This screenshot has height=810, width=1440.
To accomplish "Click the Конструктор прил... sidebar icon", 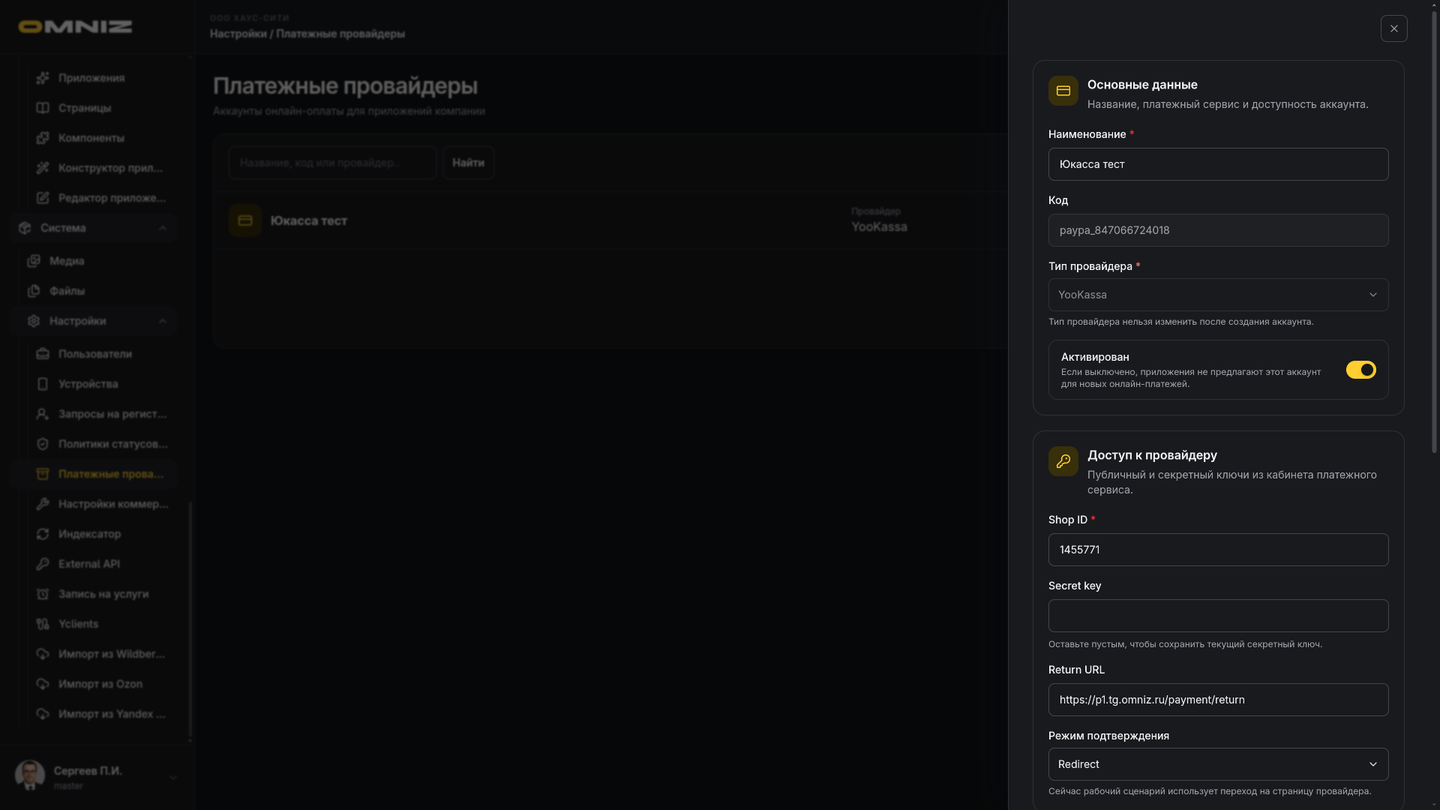I will [x=42, y=168].
